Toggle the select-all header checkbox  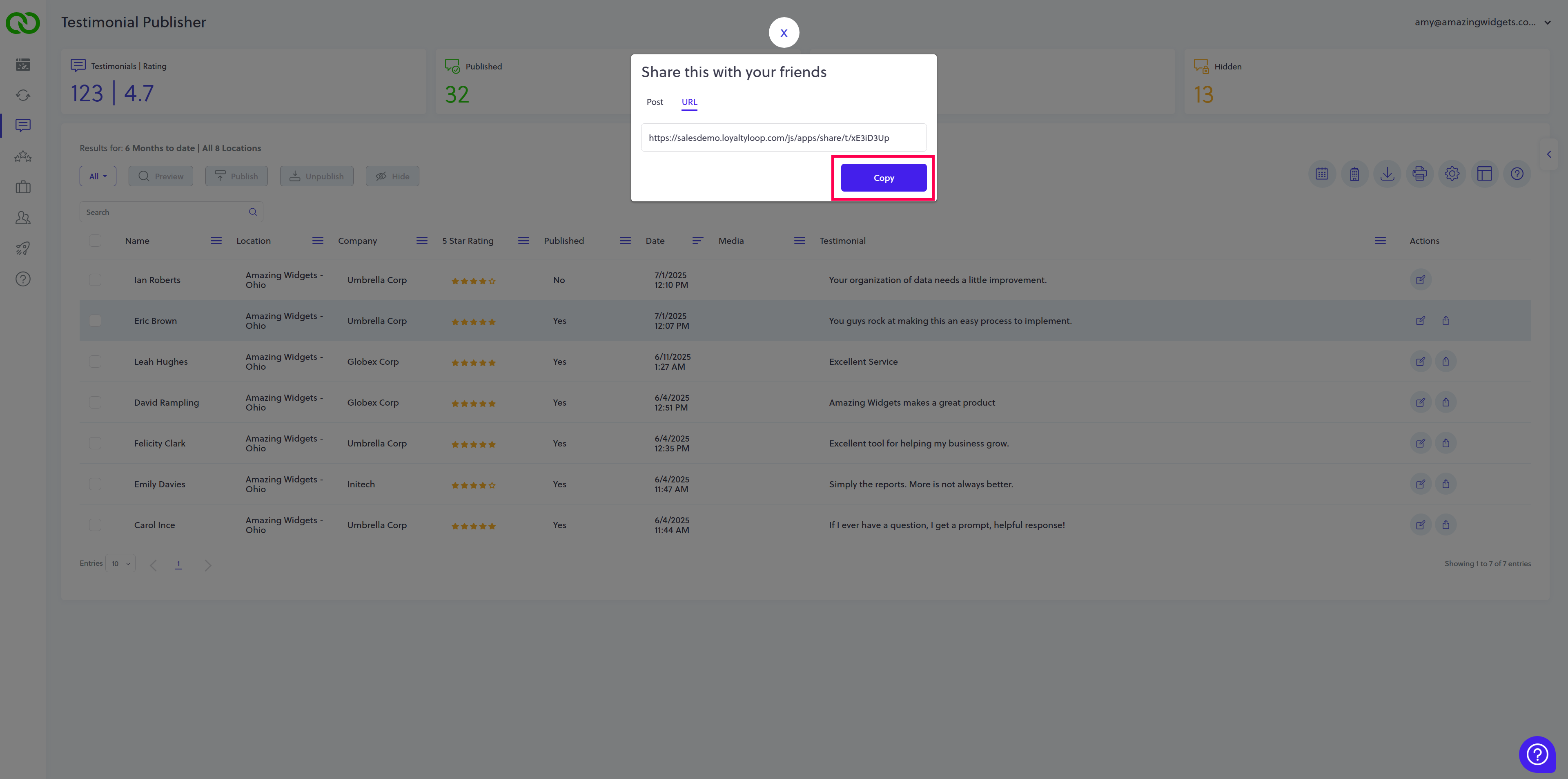click(x=95, y=241)
